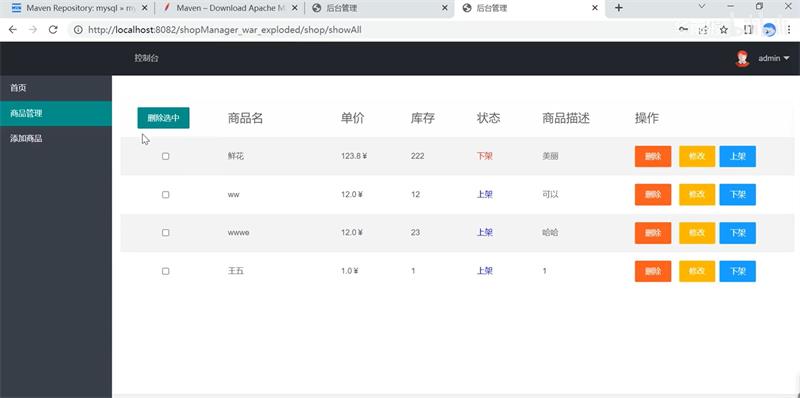
Task: Click the admin user avatar image
Action: pos(742,58)
